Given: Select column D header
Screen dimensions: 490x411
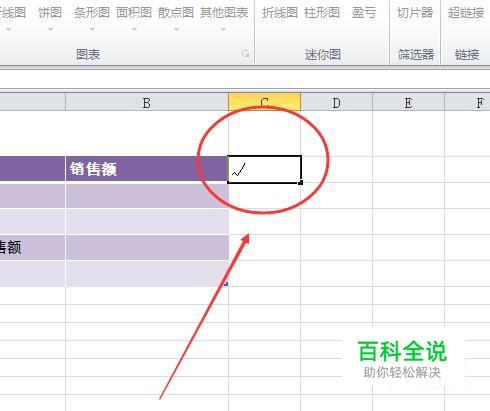Looking at the screenshot, I should click(336, 103).
